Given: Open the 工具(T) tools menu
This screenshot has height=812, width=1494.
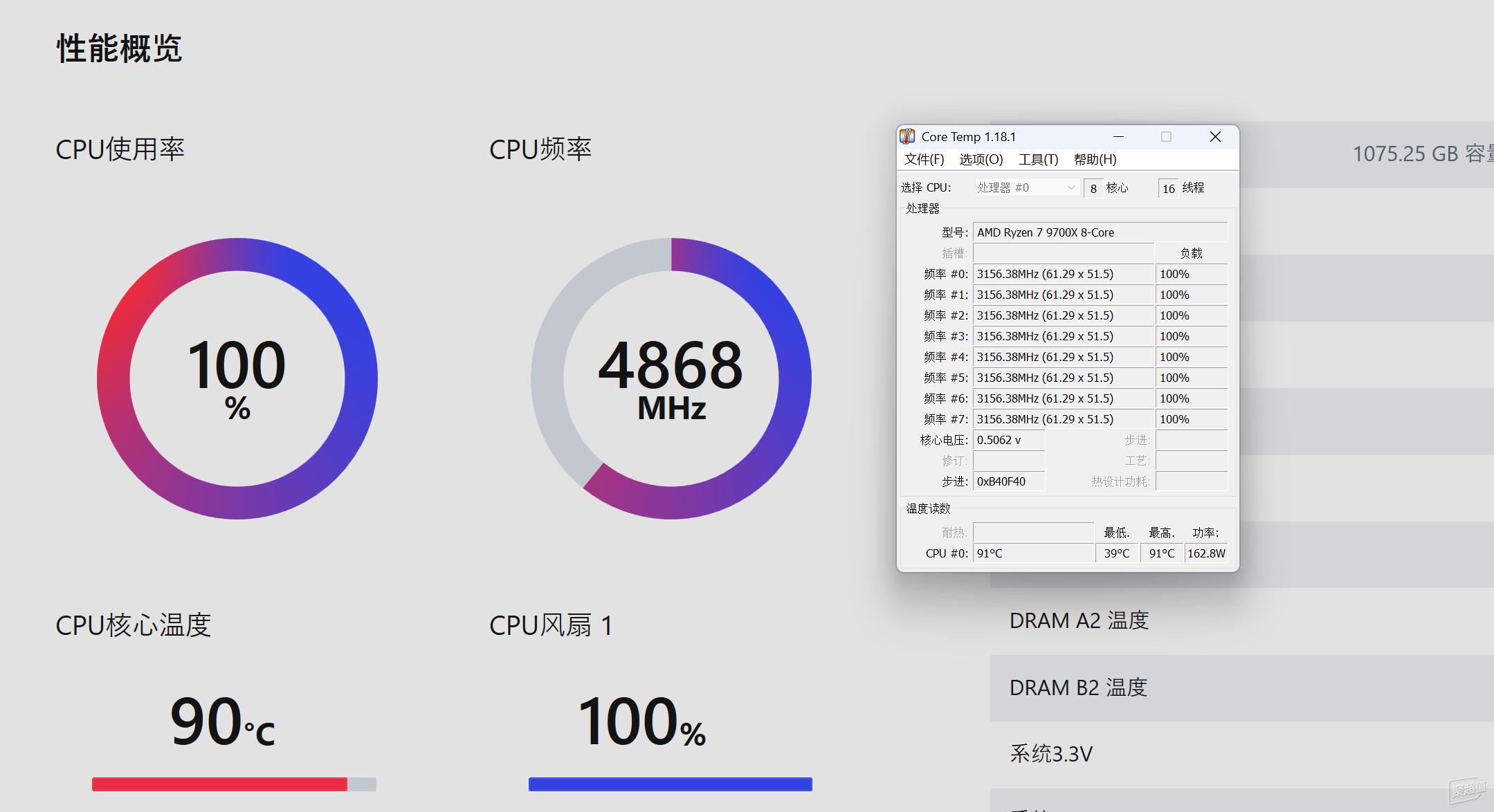Looking at the screenshot, I should (x=1039, y=159).
